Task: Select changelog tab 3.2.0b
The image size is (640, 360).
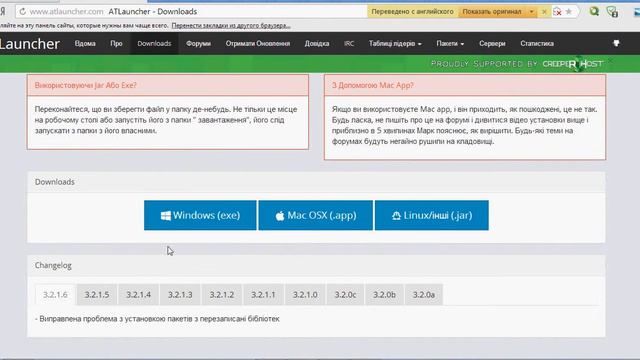Action: (384, 294)
